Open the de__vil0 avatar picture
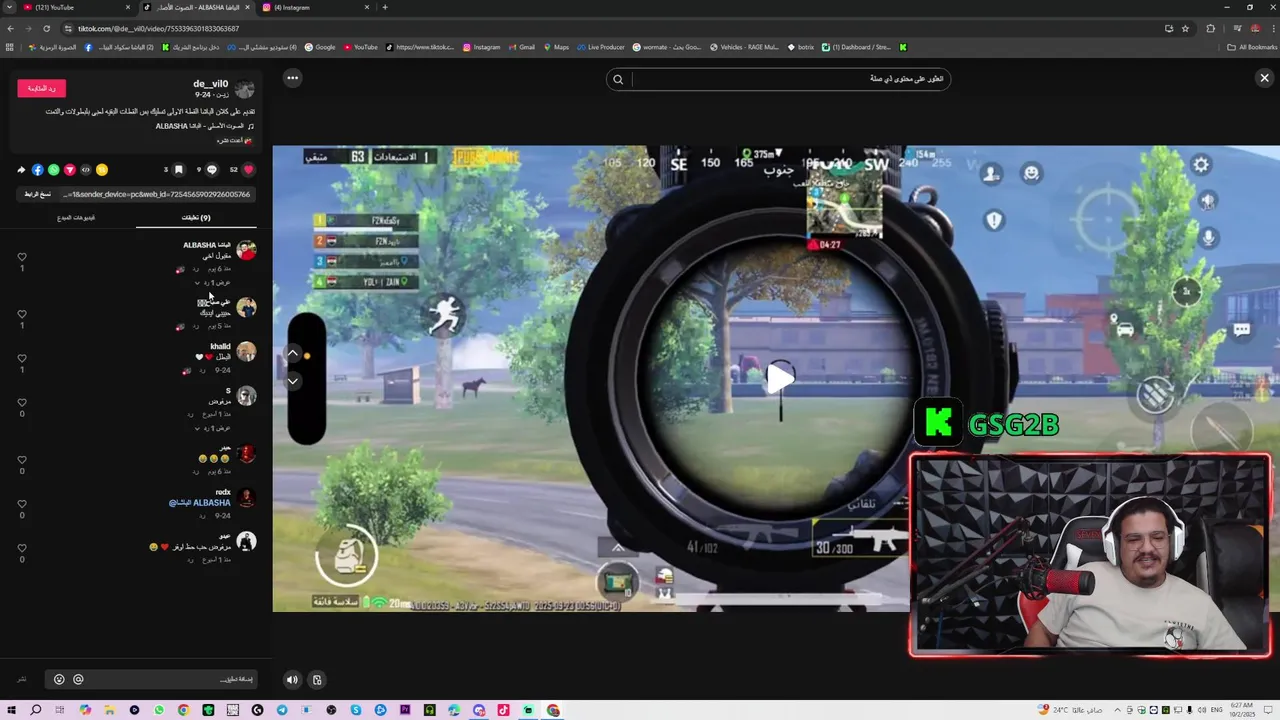Viewport: 1280px width, 720px height. [x=245, y=89]
